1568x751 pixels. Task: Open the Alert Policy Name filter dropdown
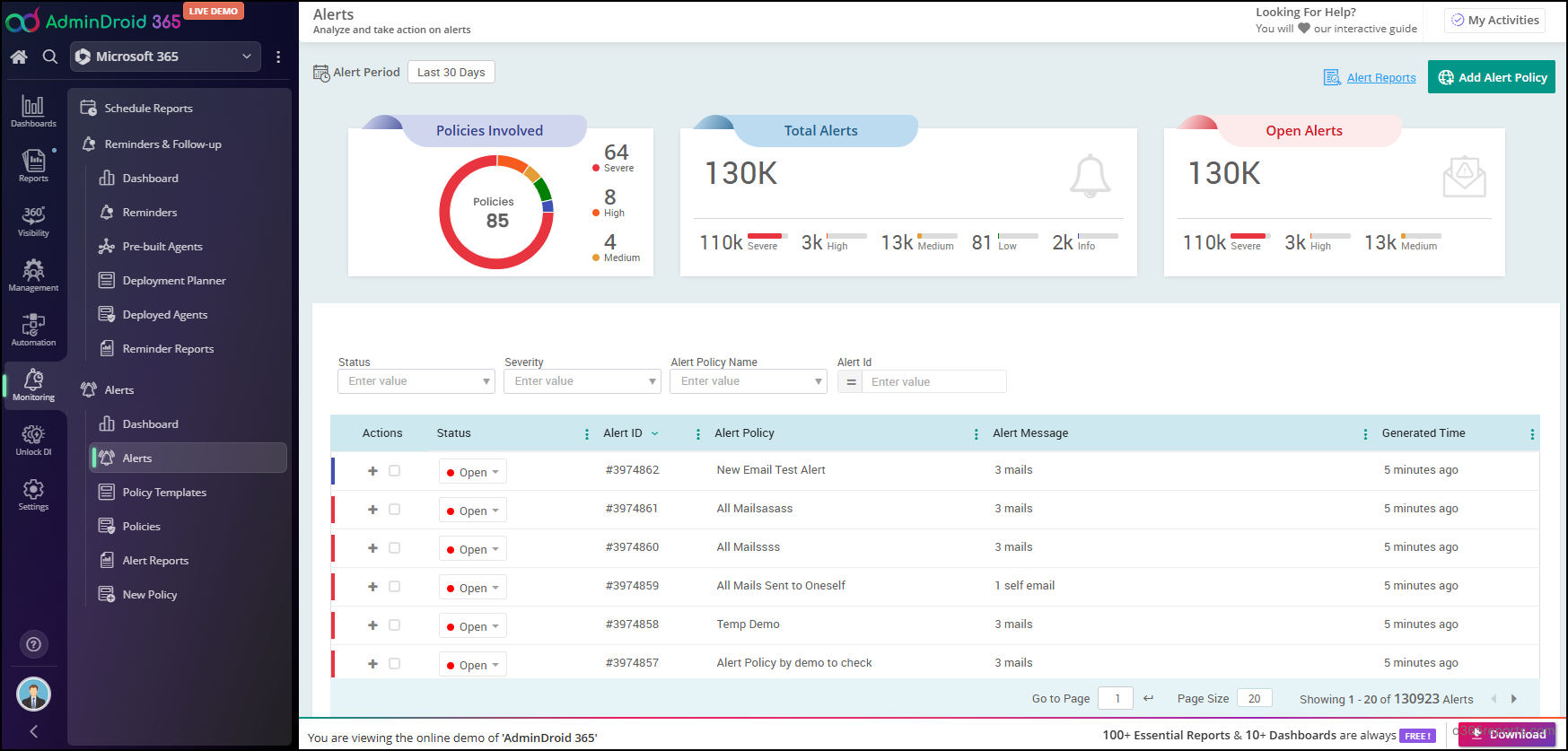[x=749, y=381]
